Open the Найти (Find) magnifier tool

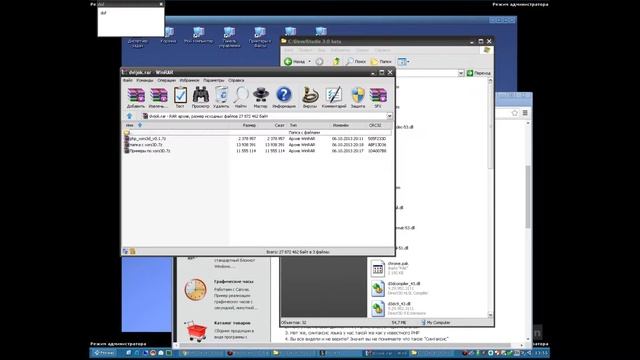tap(241, 97)
